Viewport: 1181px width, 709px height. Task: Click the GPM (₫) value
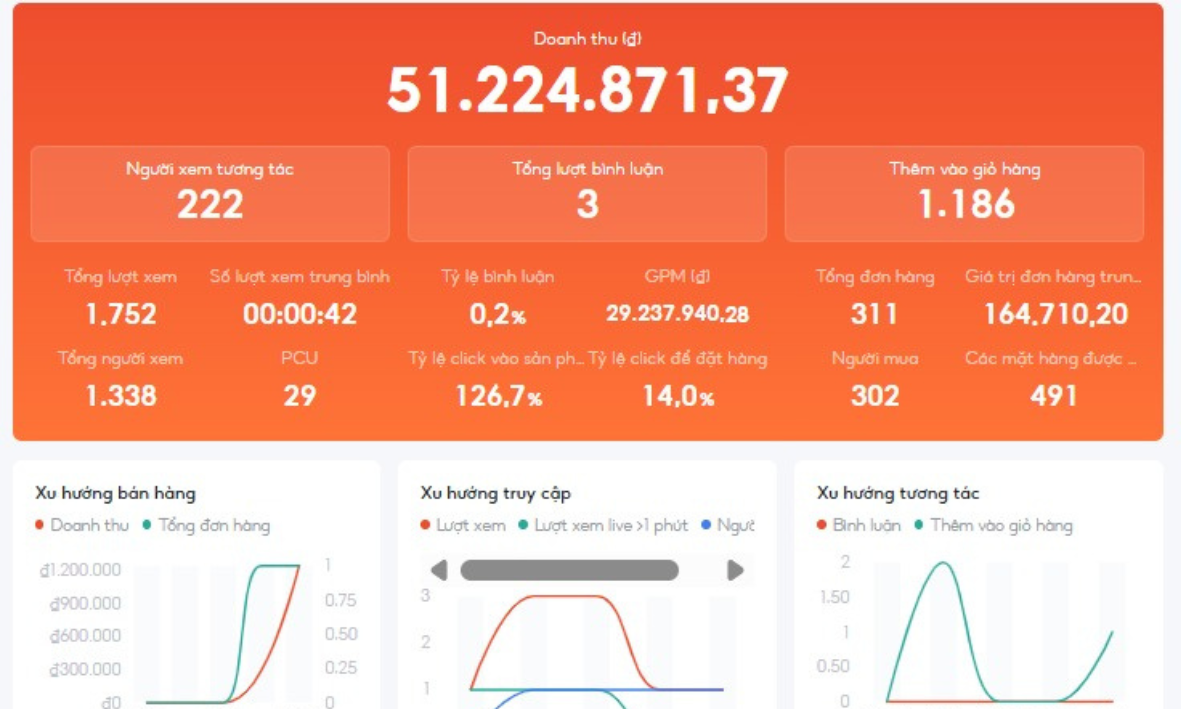click(x=677, y=314)
